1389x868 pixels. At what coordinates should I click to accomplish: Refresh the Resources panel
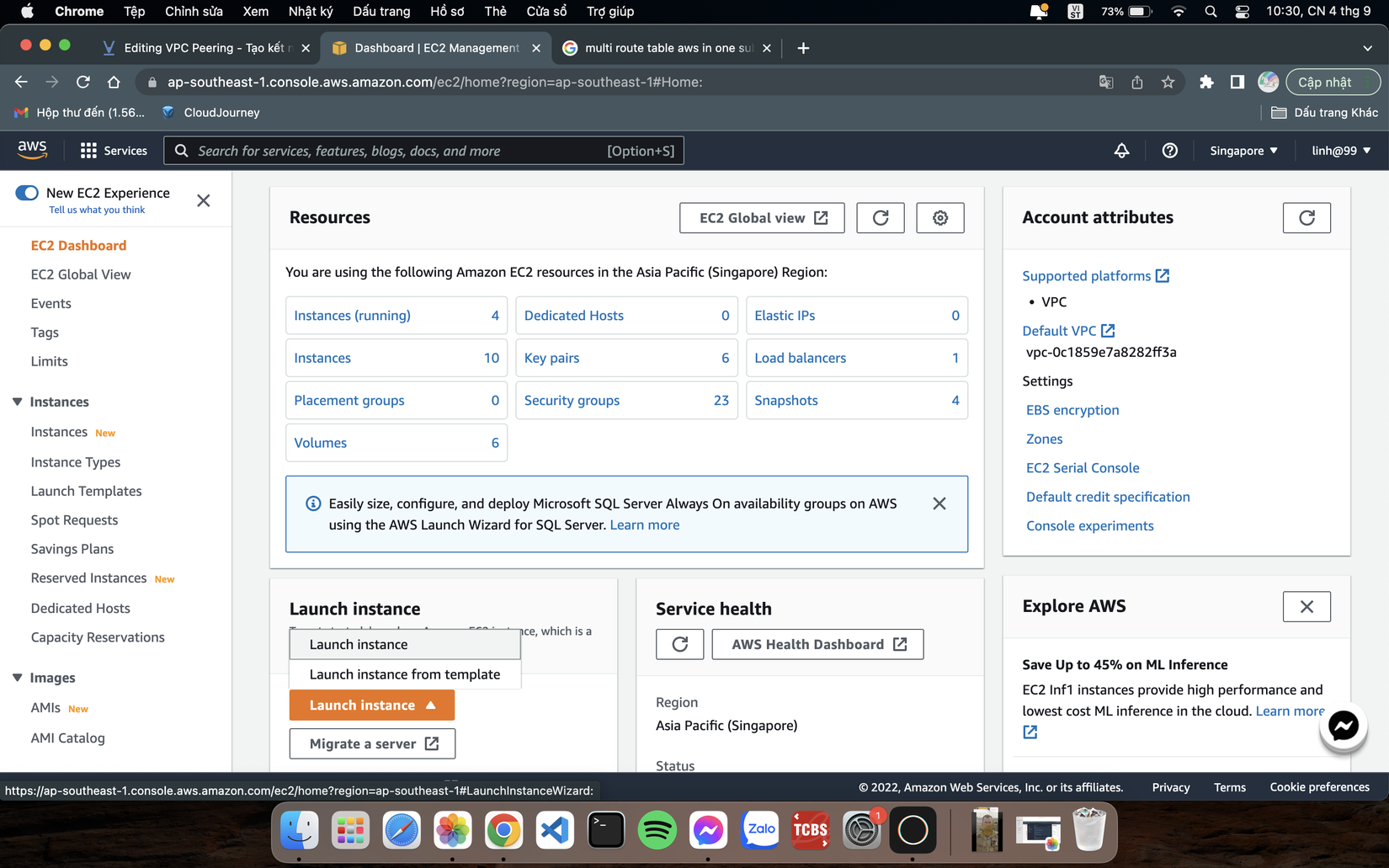pyautogui.click(x=881, y=218)
